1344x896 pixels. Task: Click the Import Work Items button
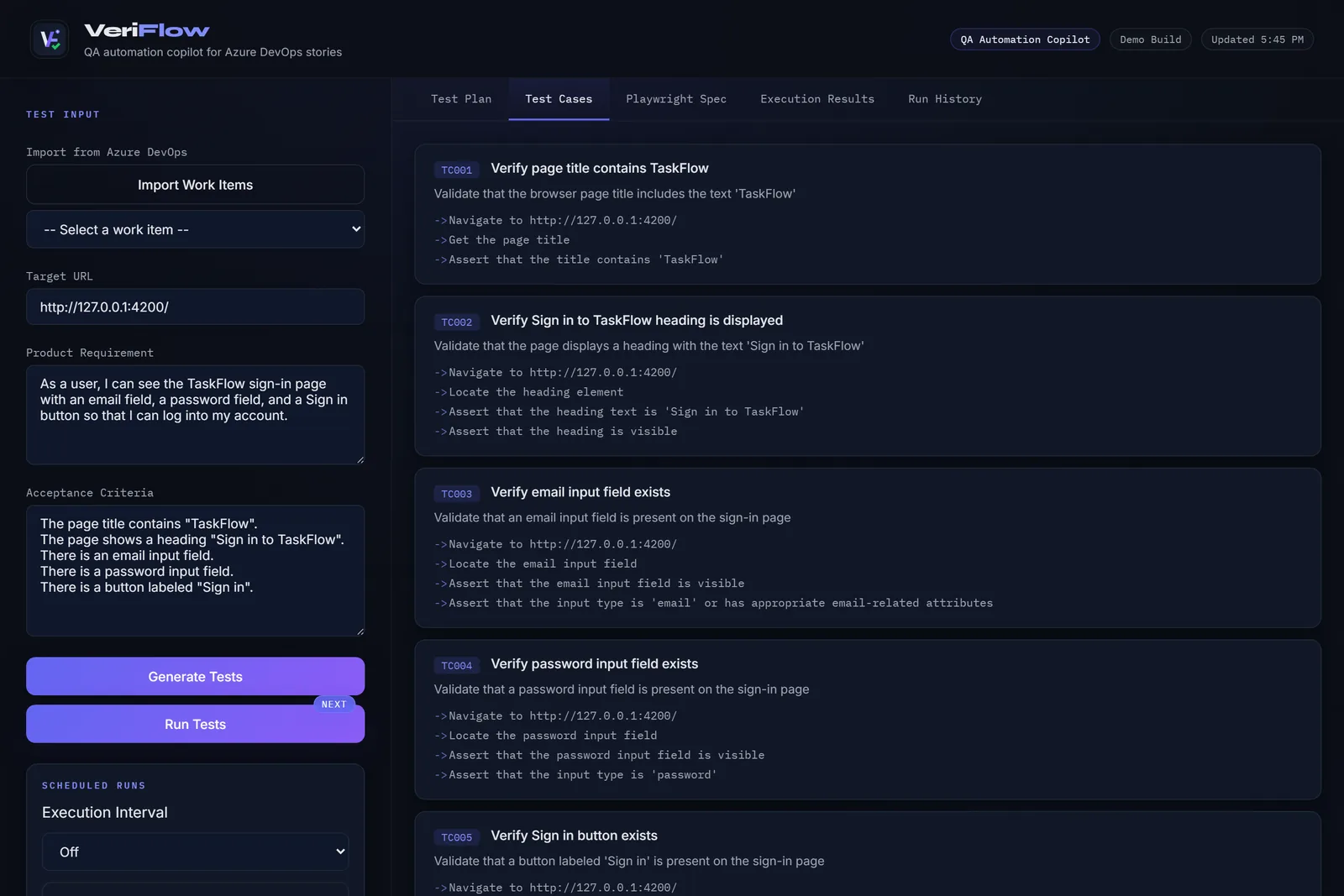coord(195,185)
